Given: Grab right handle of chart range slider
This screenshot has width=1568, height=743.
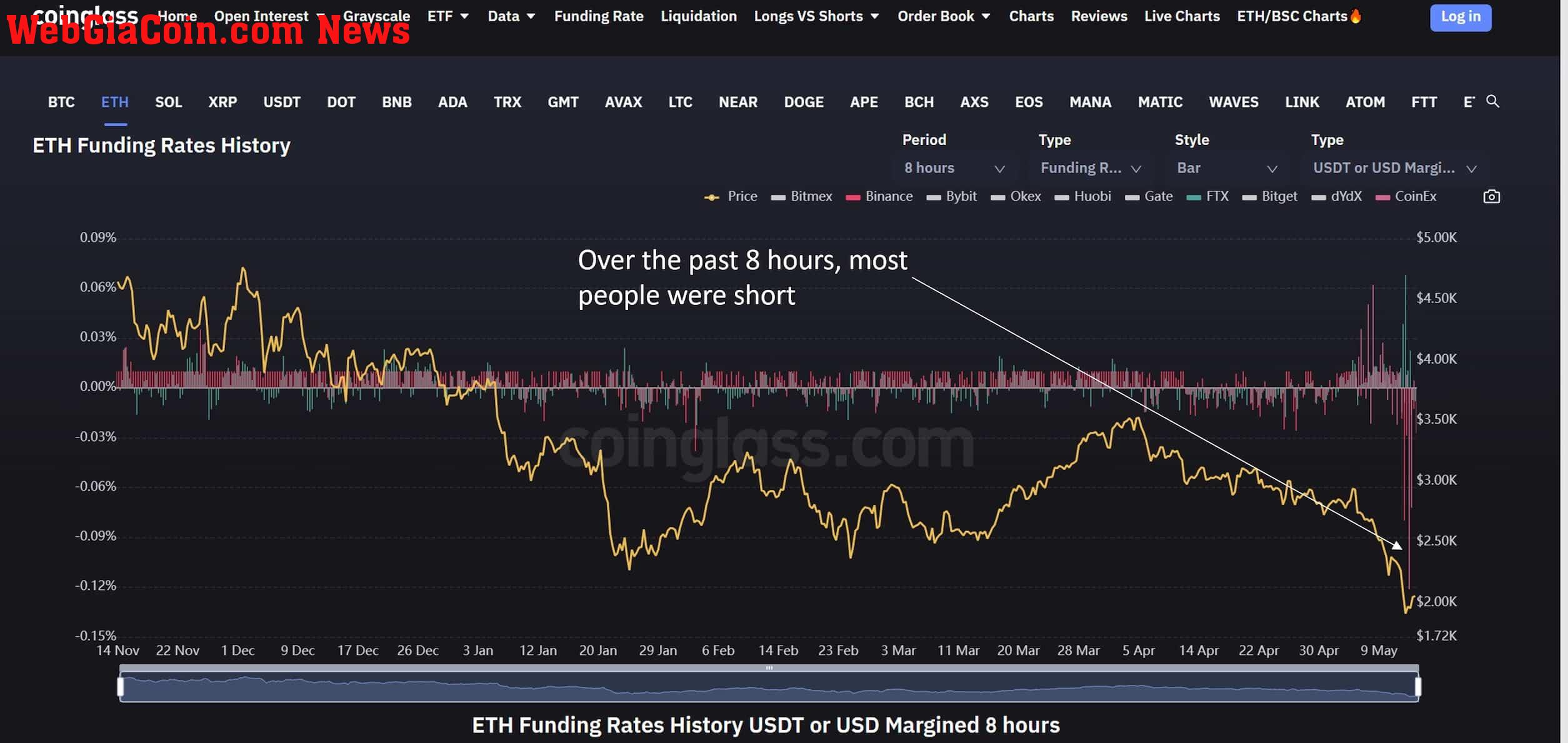Looking at the screenshot, I should tap(1418, 687).
